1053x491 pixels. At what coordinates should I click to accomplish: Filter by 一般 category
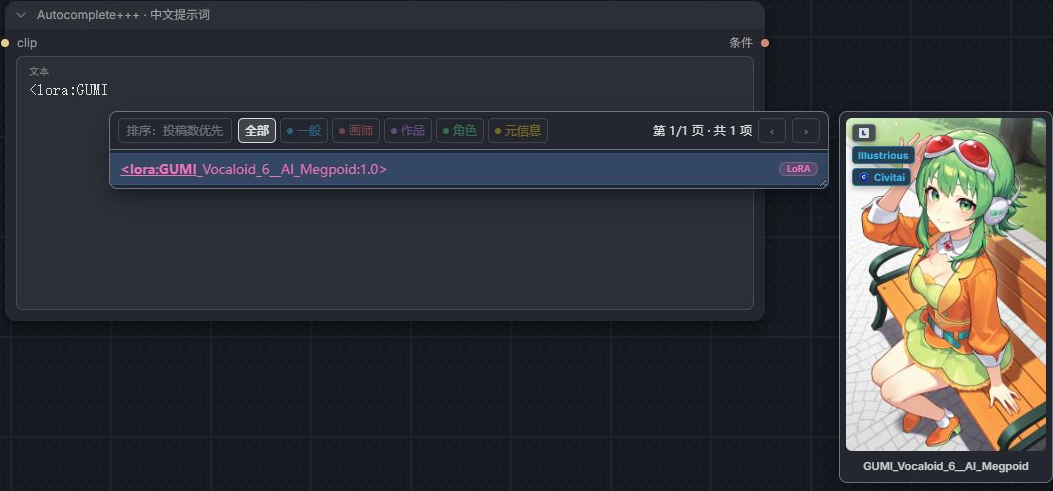[x=304, y=130]
